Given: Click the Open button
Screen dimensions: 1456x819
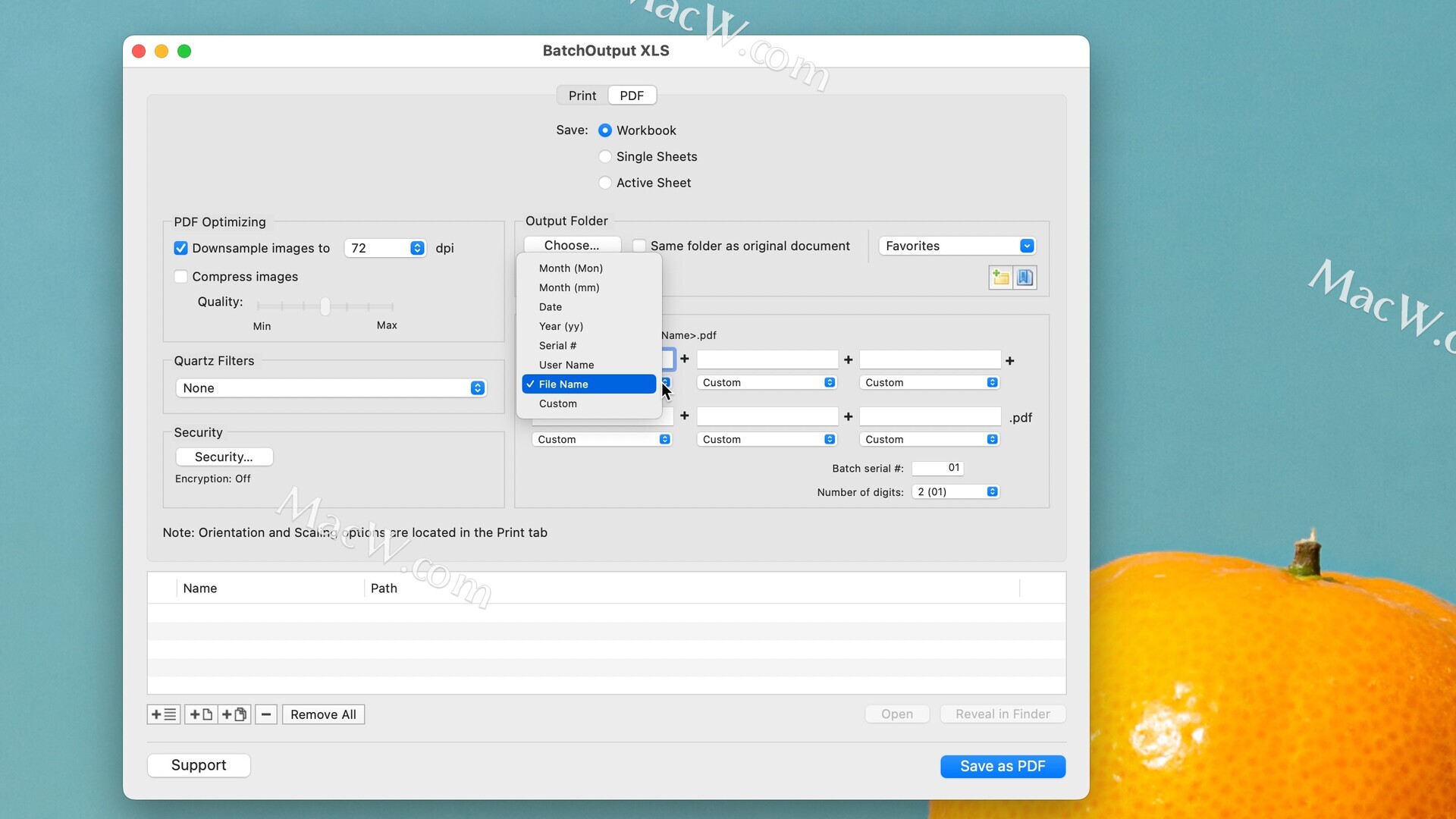Looking at the screenshot, I should coord(897,714).
